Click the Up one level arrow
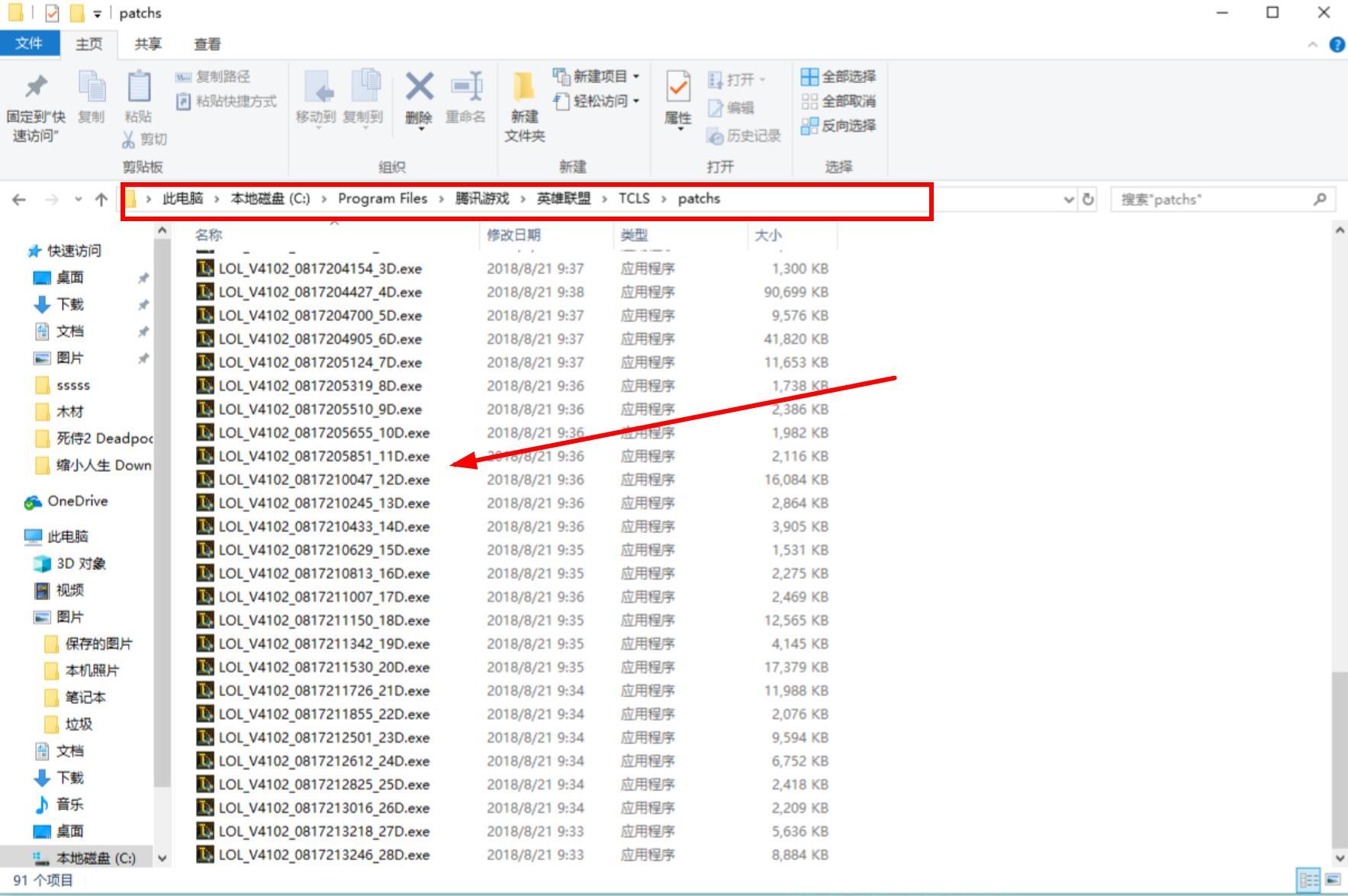This screenshot has width=1348, height=896. 101,199
